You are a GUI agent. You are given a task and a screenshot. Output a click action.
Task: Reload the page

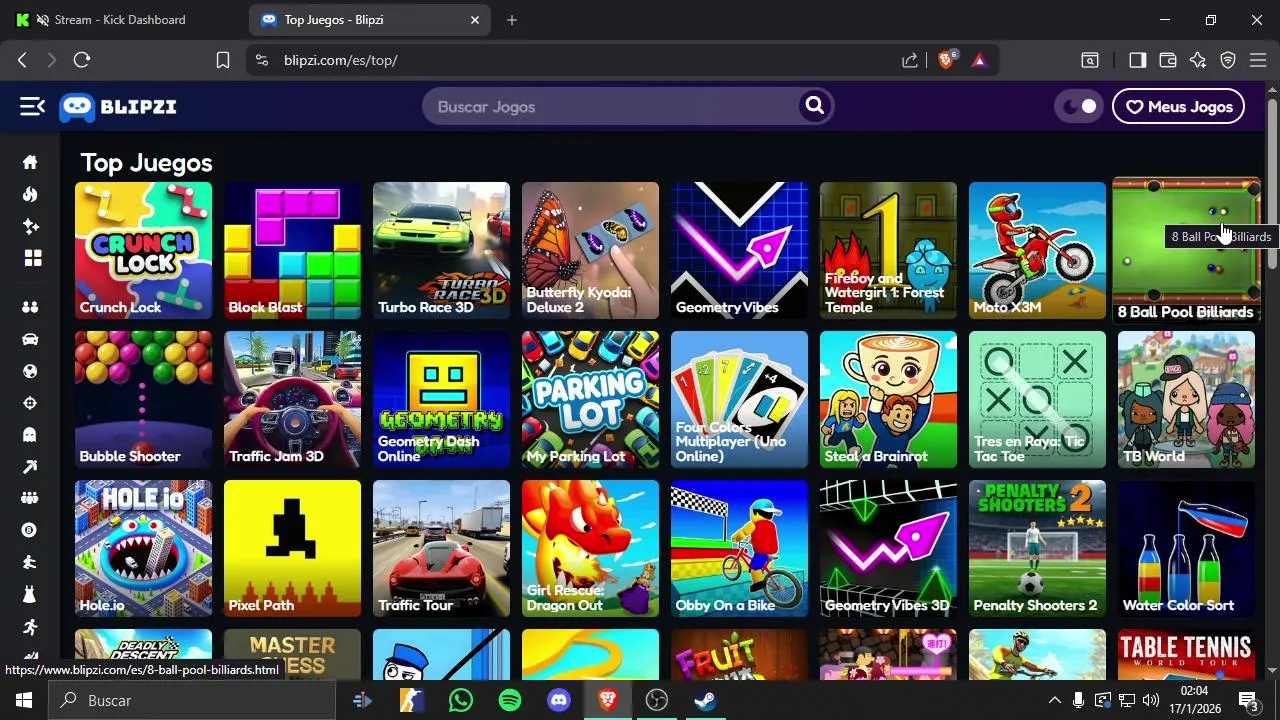tap(82, 60)
